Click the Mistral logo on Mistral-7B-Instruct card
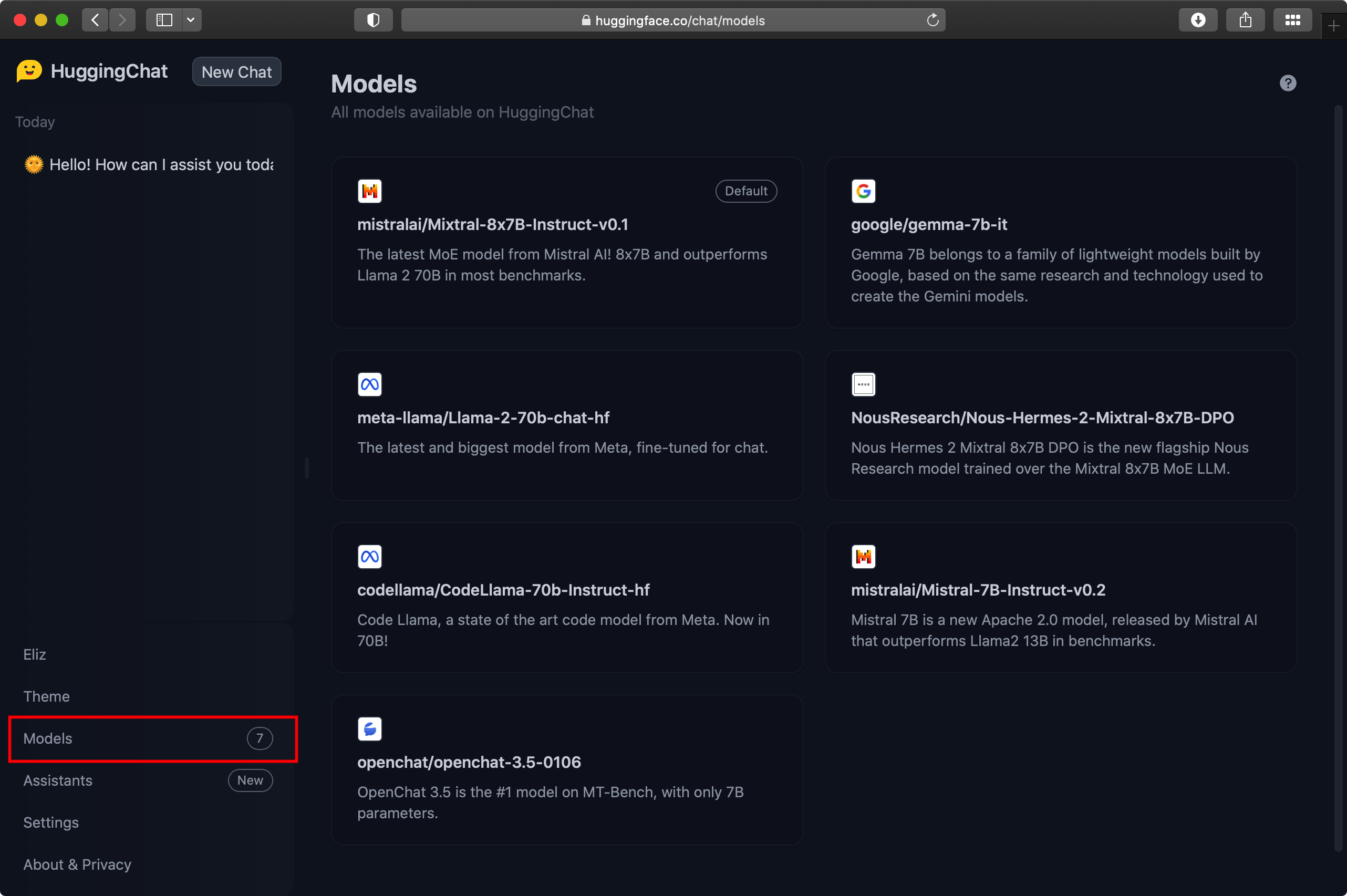 [864, 556]
